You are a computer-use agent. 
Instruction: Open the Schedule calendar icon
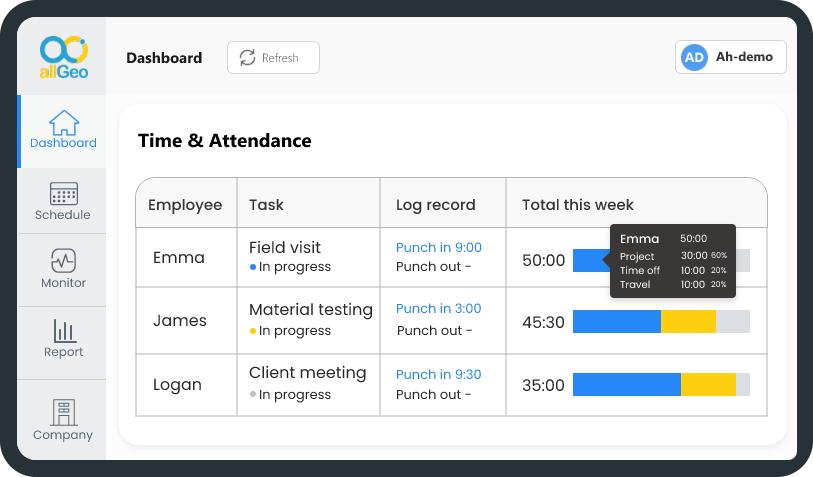(64, 194)
